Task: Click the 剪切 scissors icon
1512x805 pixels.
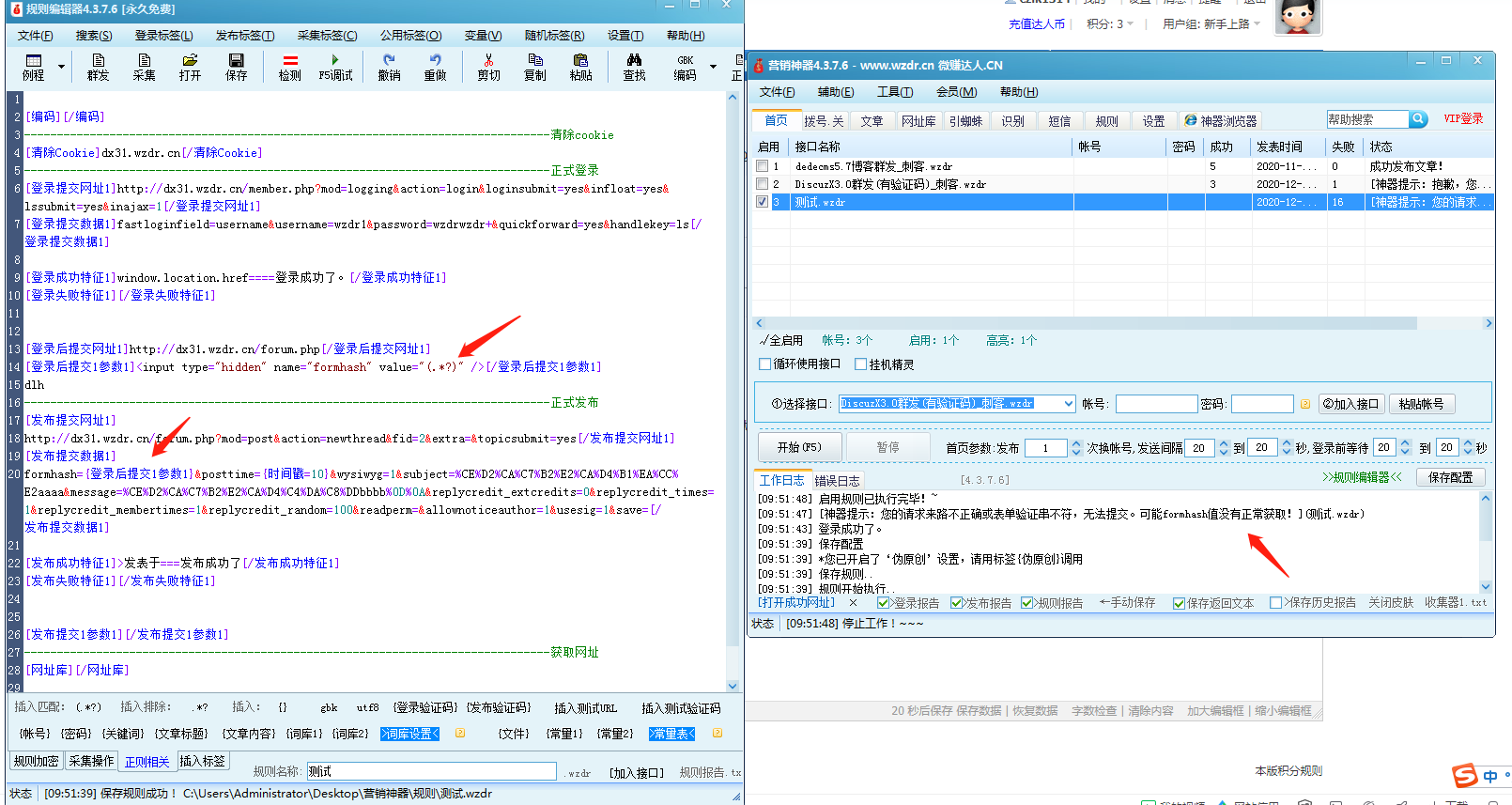Action: pyautogui.click(x=488, y=67)
